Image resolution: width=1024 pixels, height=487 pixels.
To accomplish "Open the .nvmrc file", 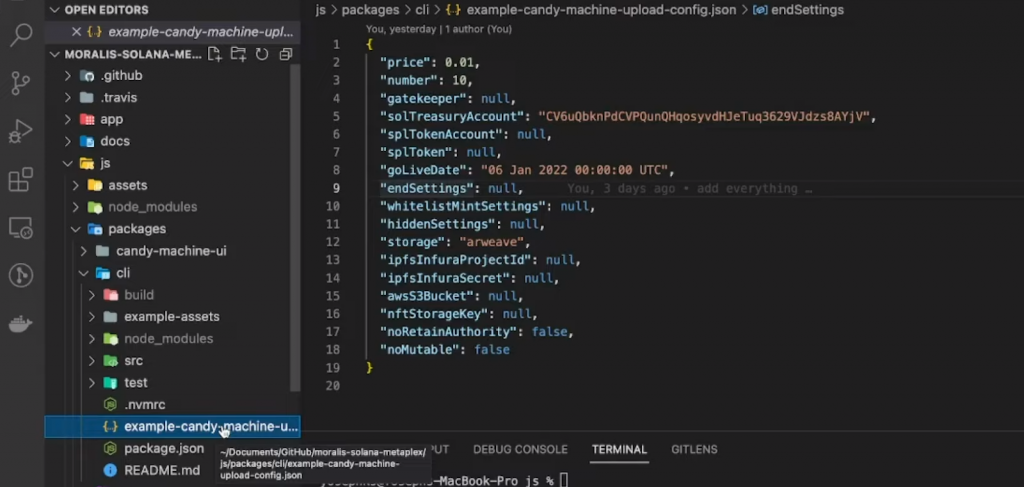I will pyautogui.click(x=144, y=405).
